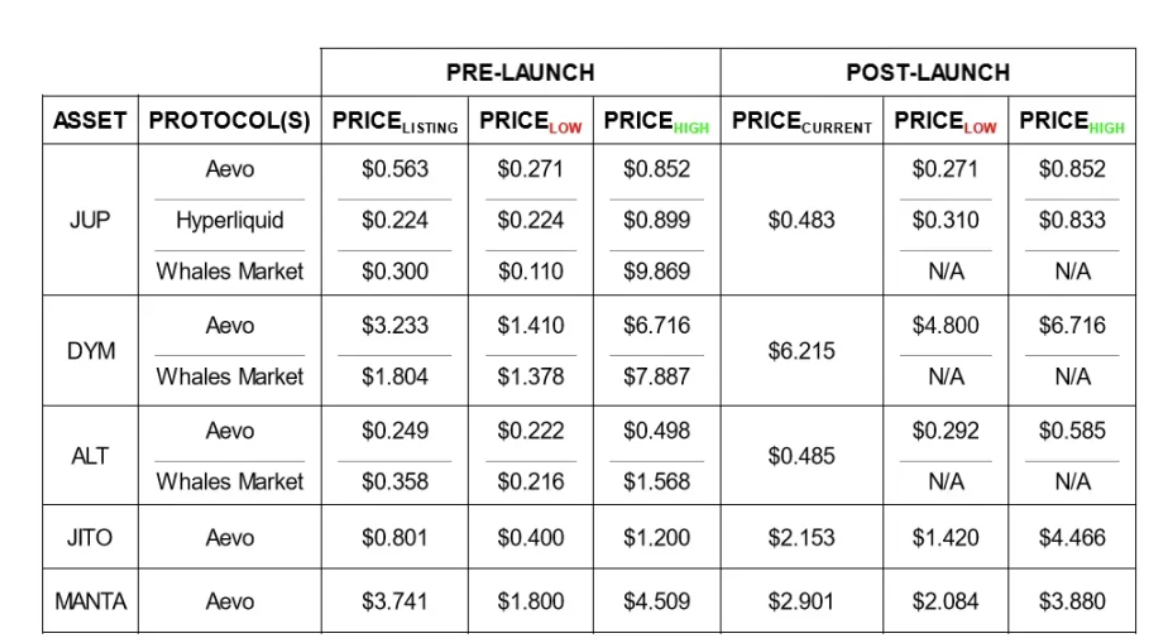This screenshot has width=1162, height=642.
Task: Click the PRICE LISTING column header
Action: [395, 122]
